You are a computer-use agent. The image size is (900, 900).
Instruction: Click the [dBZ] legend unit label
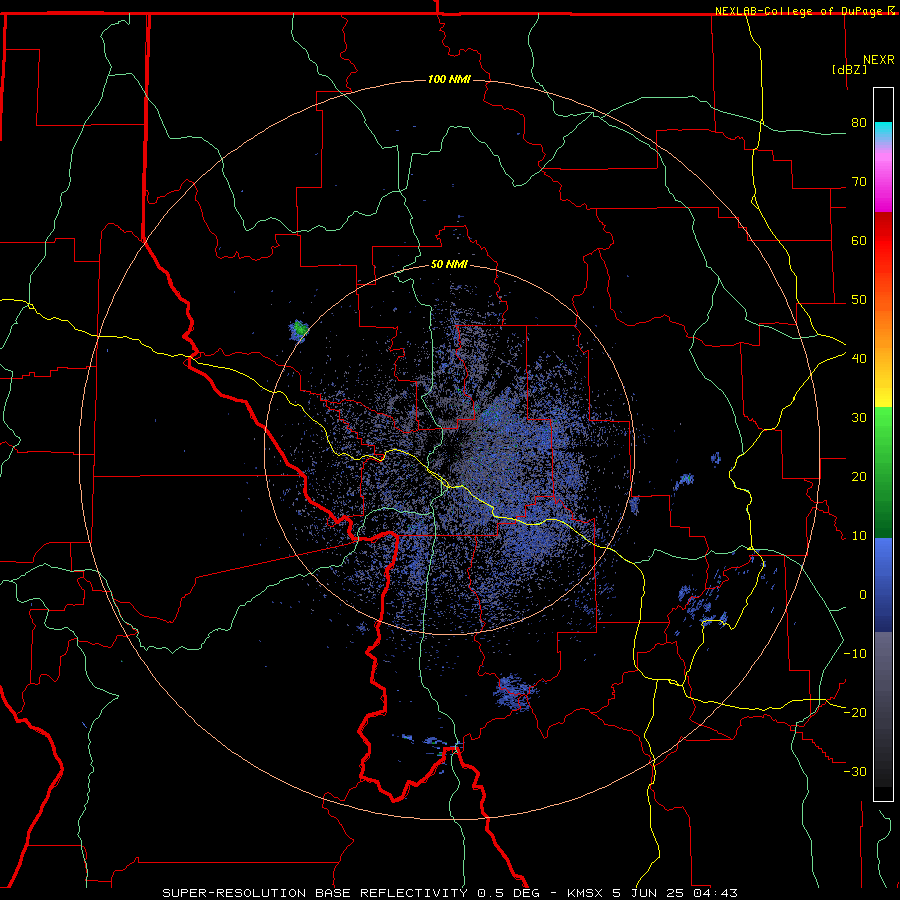point(849,69)
